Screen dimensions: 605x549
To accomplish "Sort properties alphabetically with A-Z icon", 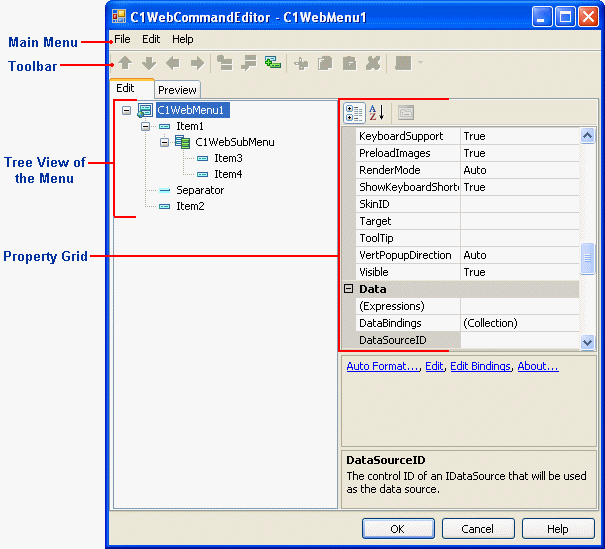I will point(377,113).
